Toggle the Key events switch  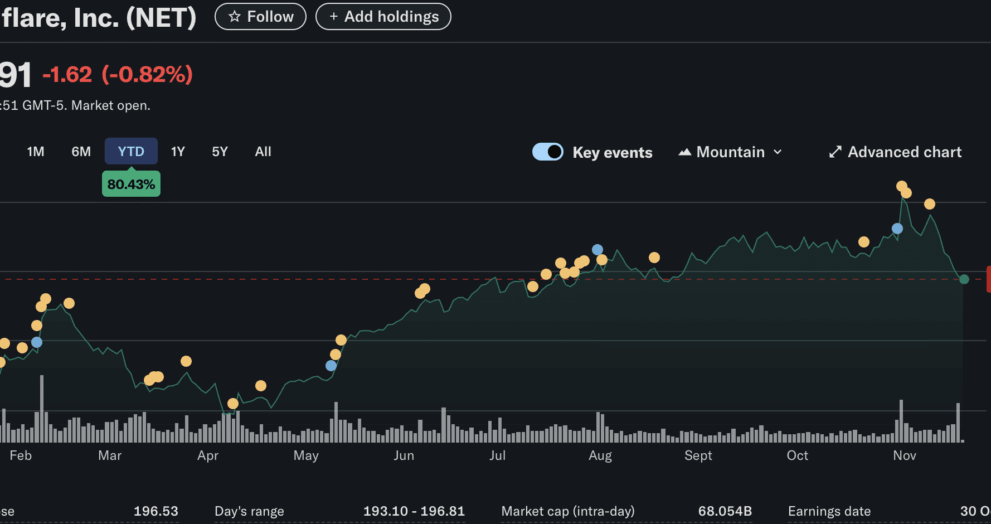[x=548, y=152]
